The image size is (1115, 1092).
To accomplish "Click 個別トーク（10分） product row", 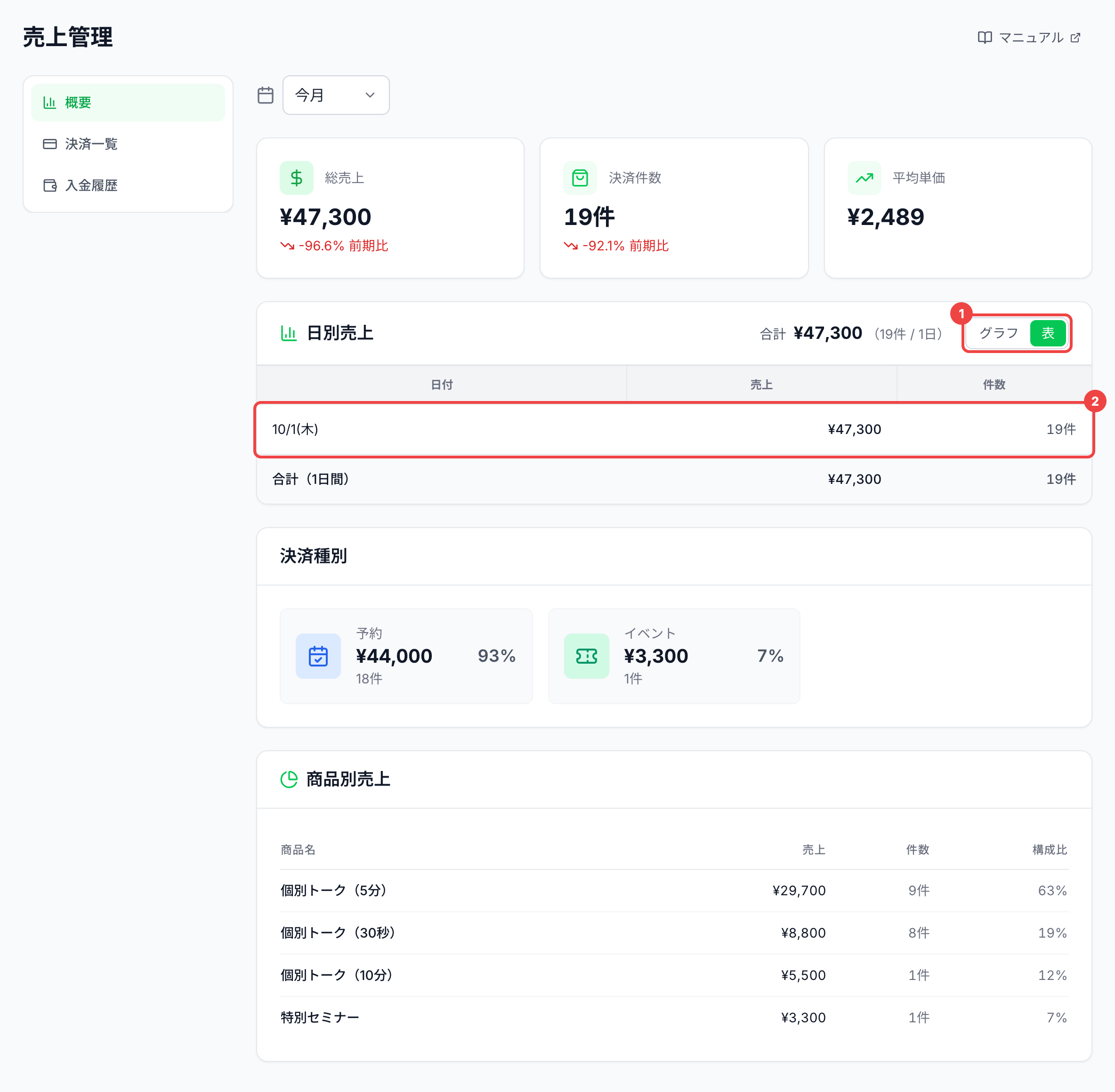I will (674, 976).
